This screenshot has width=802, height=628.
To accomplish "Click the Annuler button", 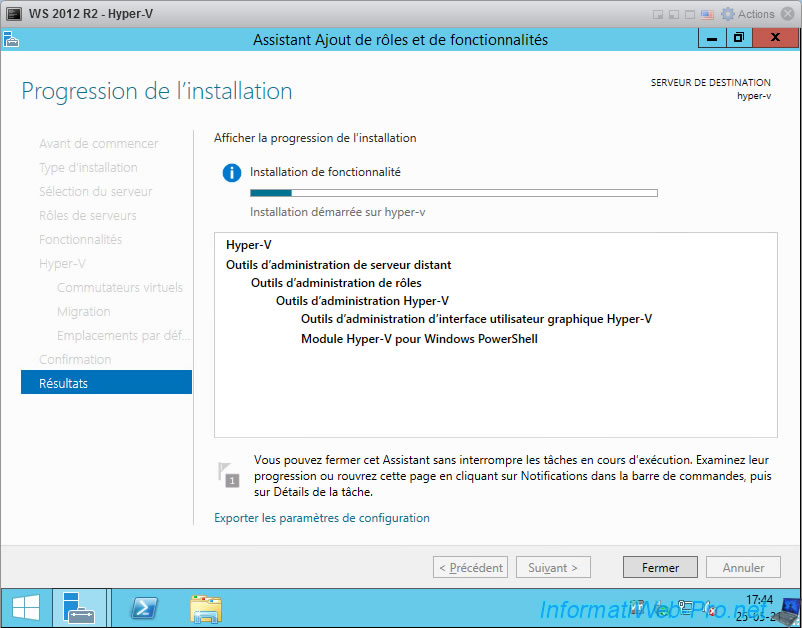I will [x=743, y=567].
